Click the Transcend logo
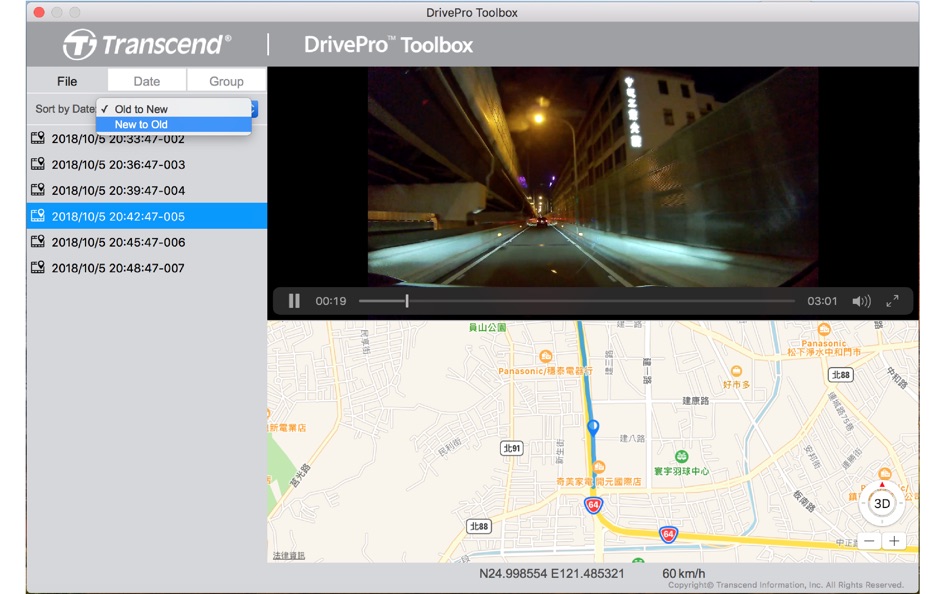950x594 pixels. pyautogui.click(x=147, y=44)
